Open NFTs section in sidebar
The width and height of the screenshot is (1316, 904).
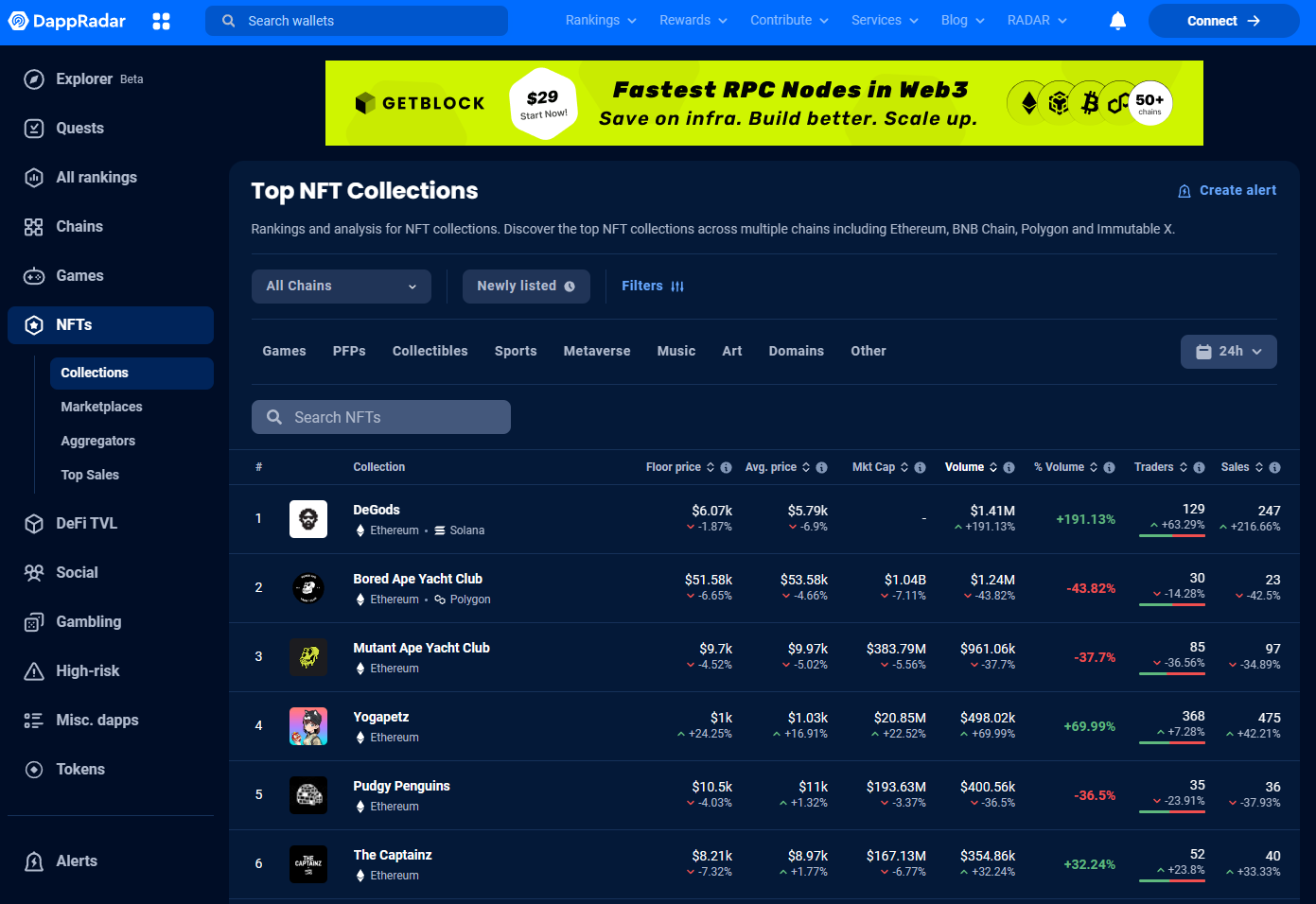pos(111,325)
